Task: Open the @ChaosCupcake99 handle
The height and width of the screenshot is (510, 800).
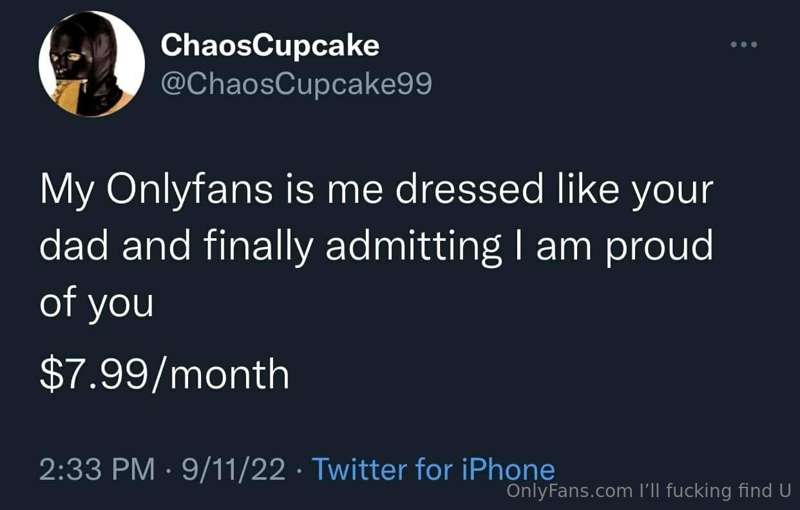Action: (296, 84)
